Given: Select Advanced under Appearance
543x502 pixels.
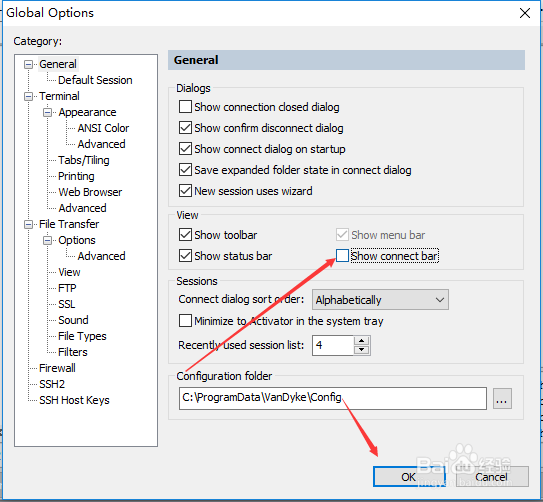Looking at the screenshot, I should click(101, 144).
